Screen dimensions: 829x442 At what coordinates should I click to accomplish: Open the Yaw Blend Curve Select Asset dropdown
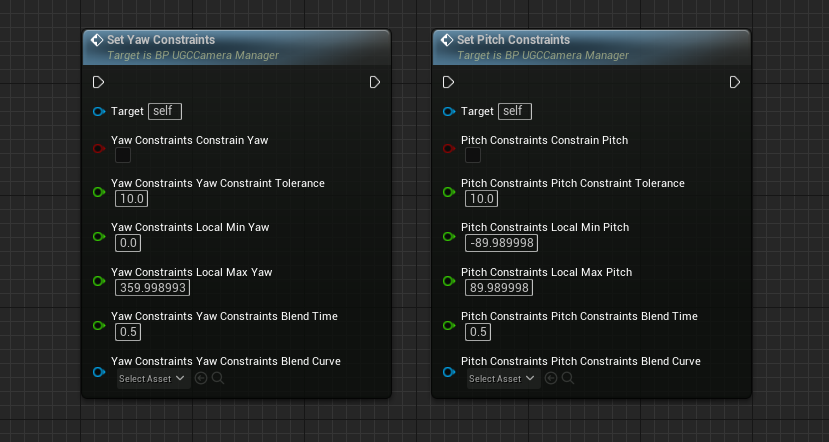[153, 379]
